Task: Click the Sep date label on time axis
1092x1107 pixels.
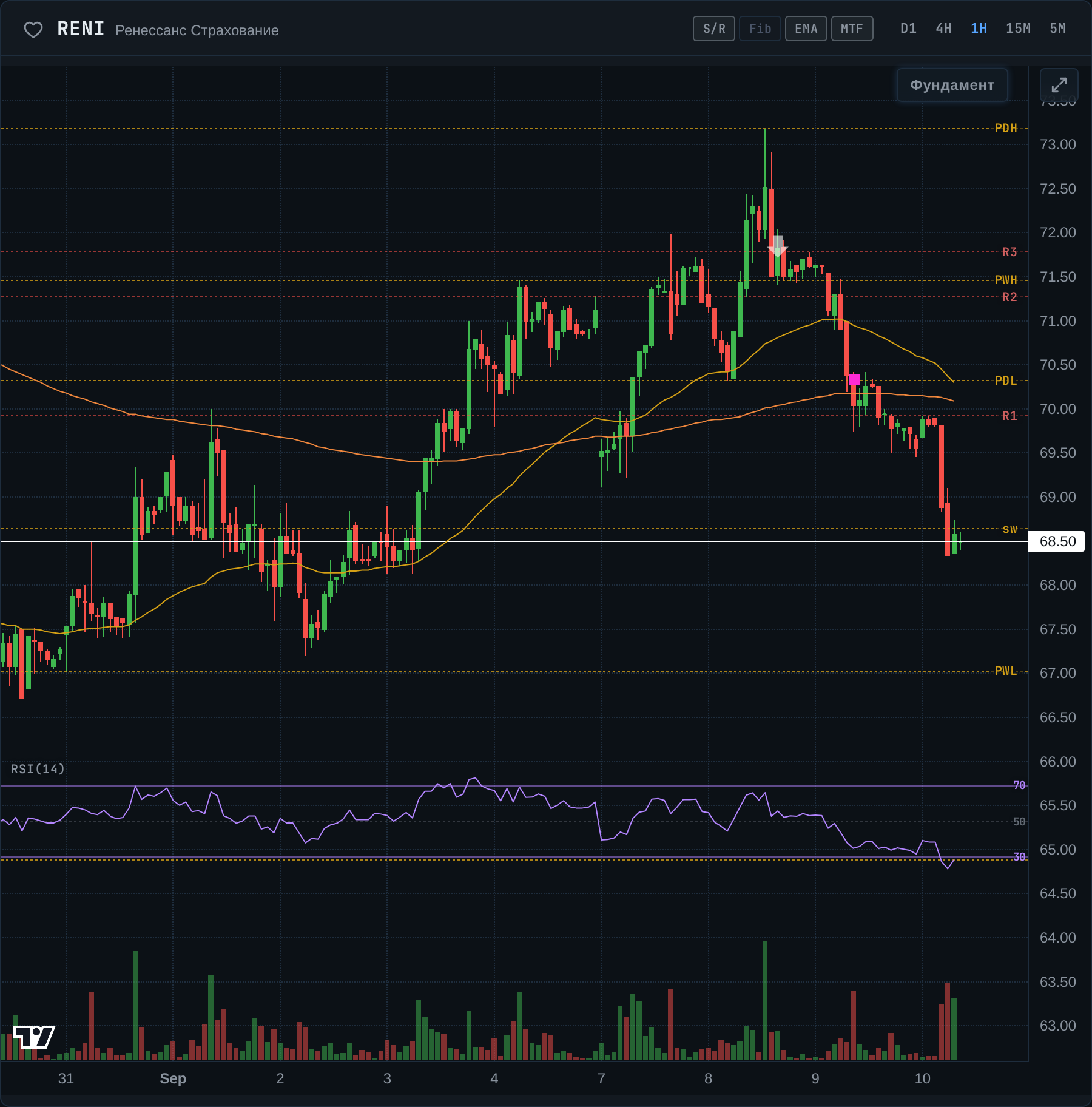Action: 173,1078
